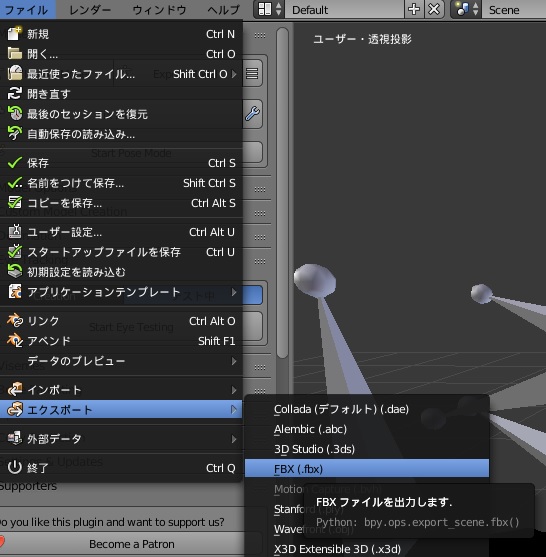Click the wrench icon button in panel
The image size is (546, 557).
coord(253,114)
